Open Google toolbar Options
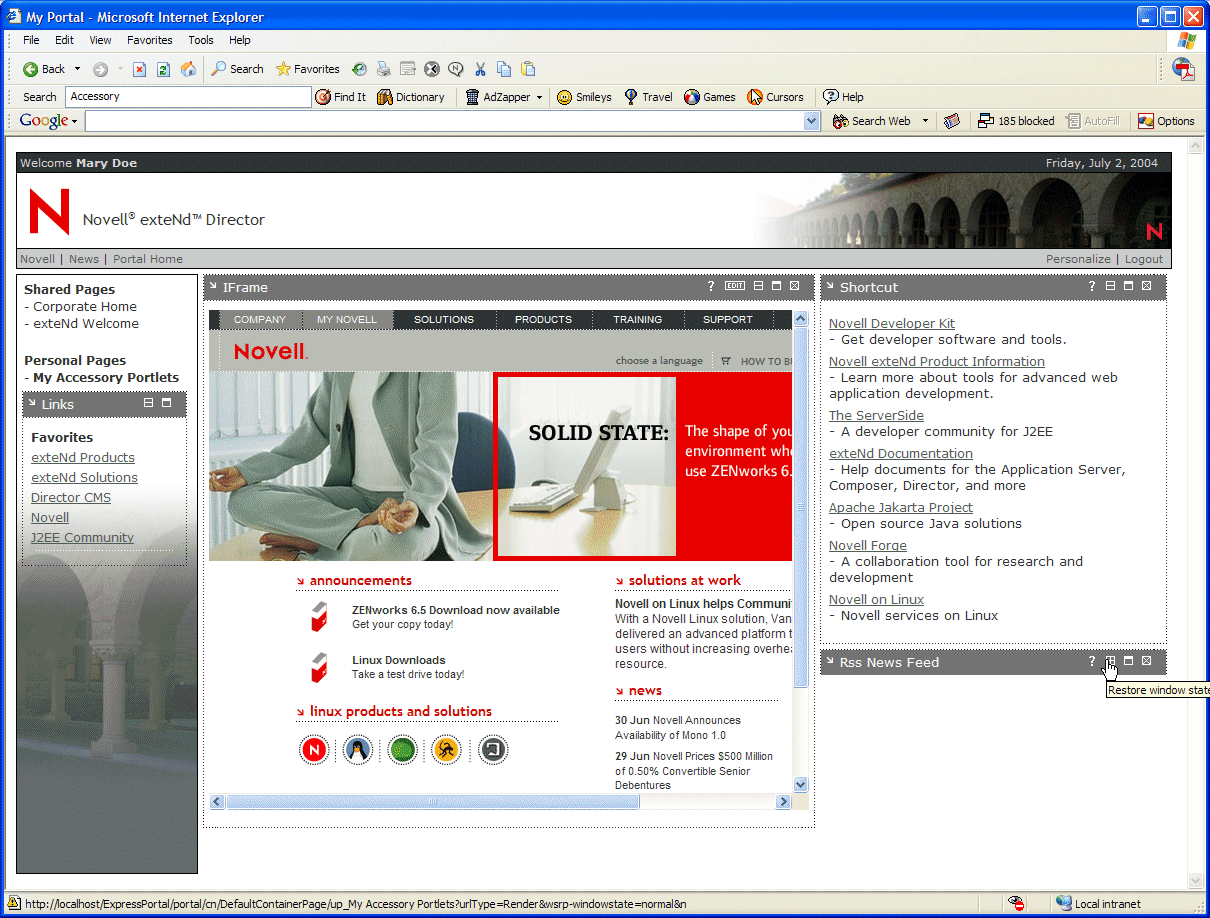The width and height of the screenshot is (1210, 918). point(1166,121)
